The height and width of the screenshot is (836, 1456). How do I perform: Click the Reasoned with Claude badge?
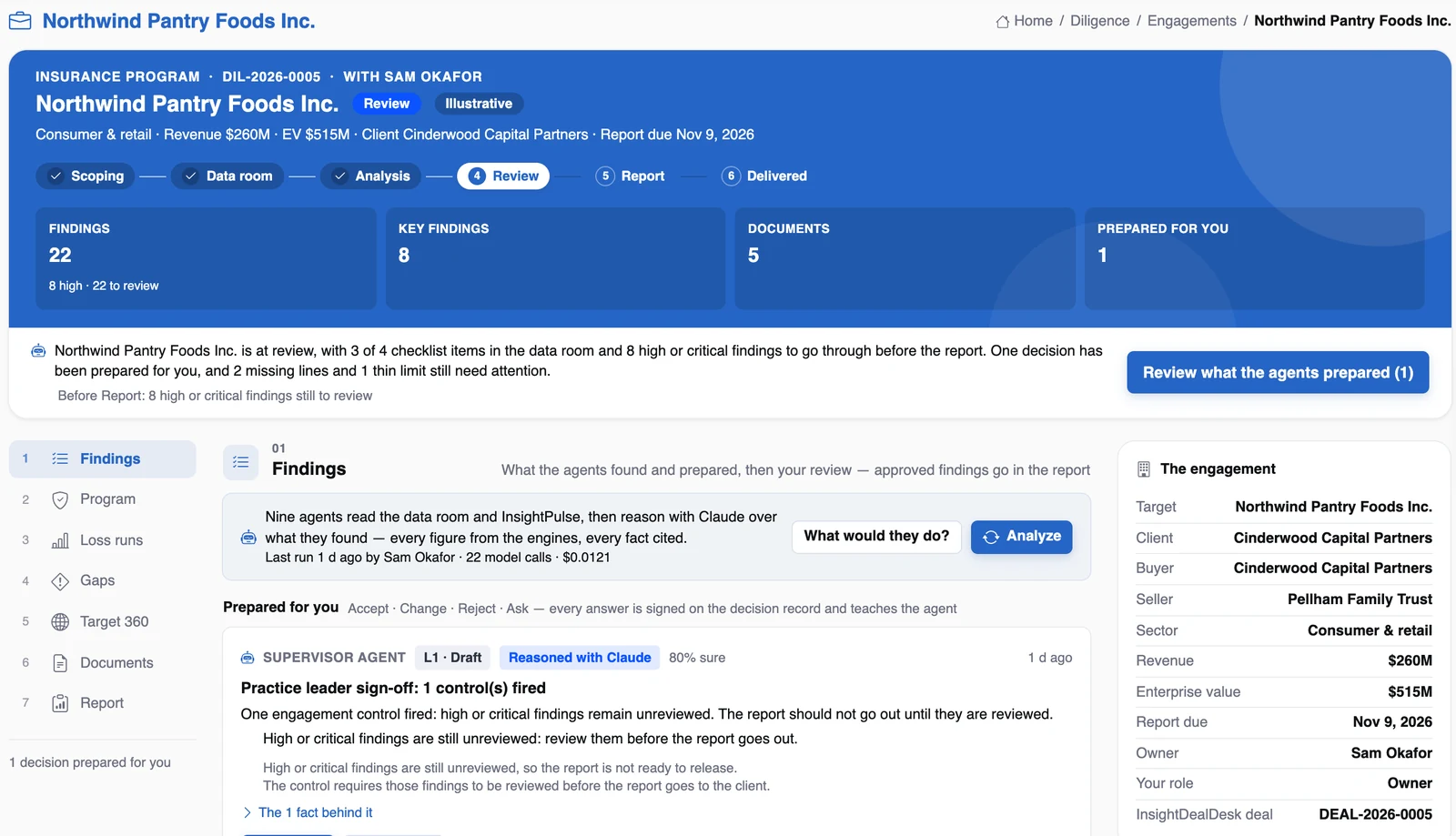(x=580, y=658)
